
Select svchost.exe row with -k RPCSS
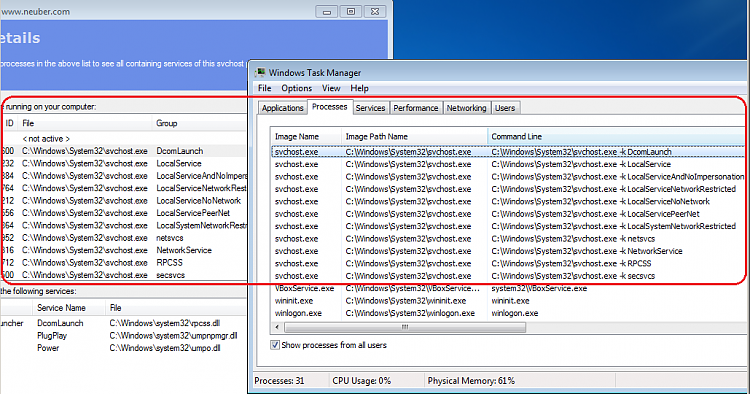tap(508, 263)
